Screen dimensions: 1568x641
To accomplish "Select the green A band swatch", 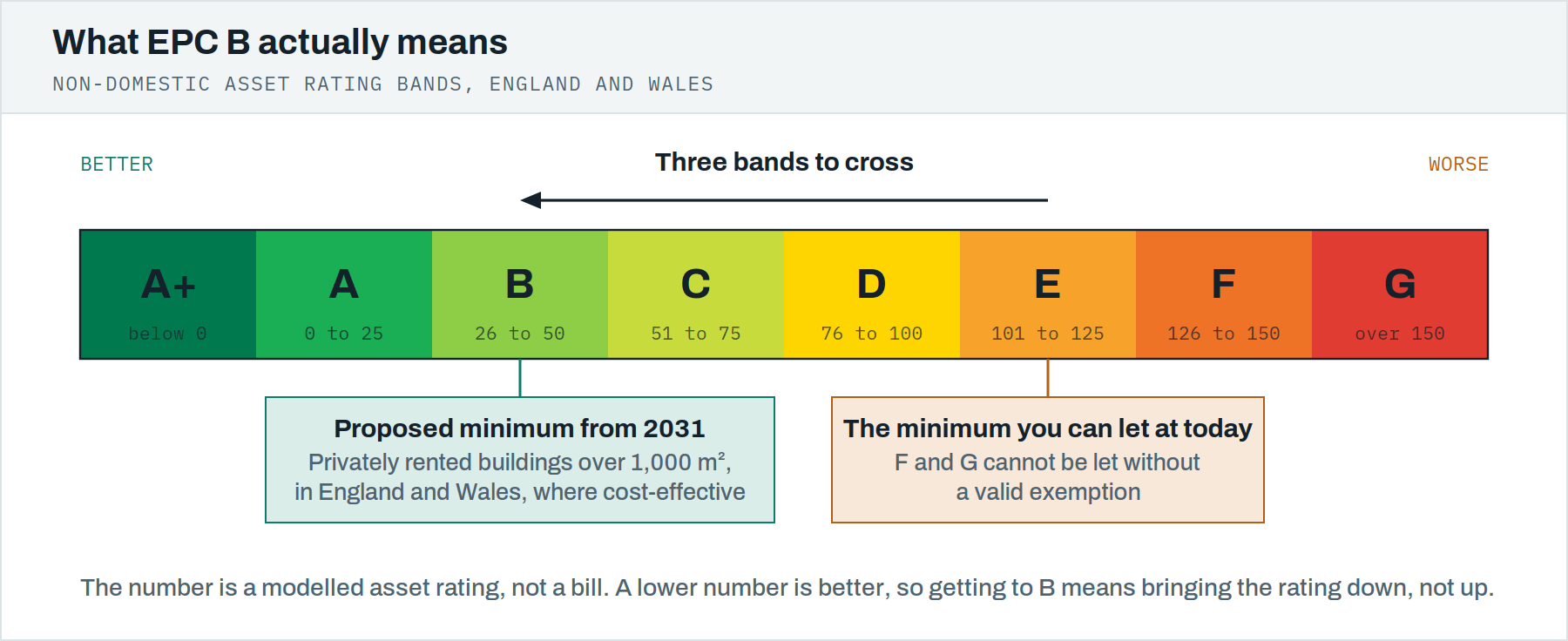I will point(344,294).
